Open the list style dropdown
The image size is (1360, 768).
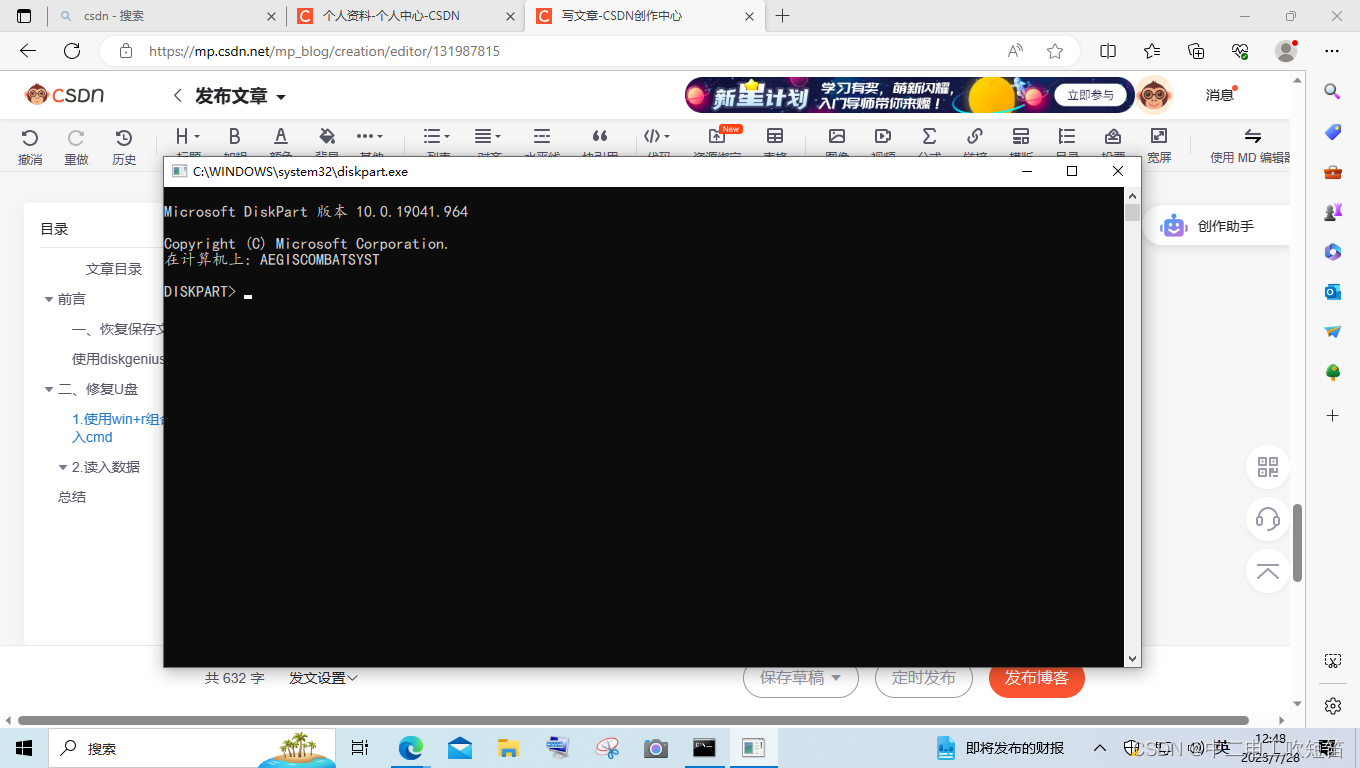click(x=437, y=136)
